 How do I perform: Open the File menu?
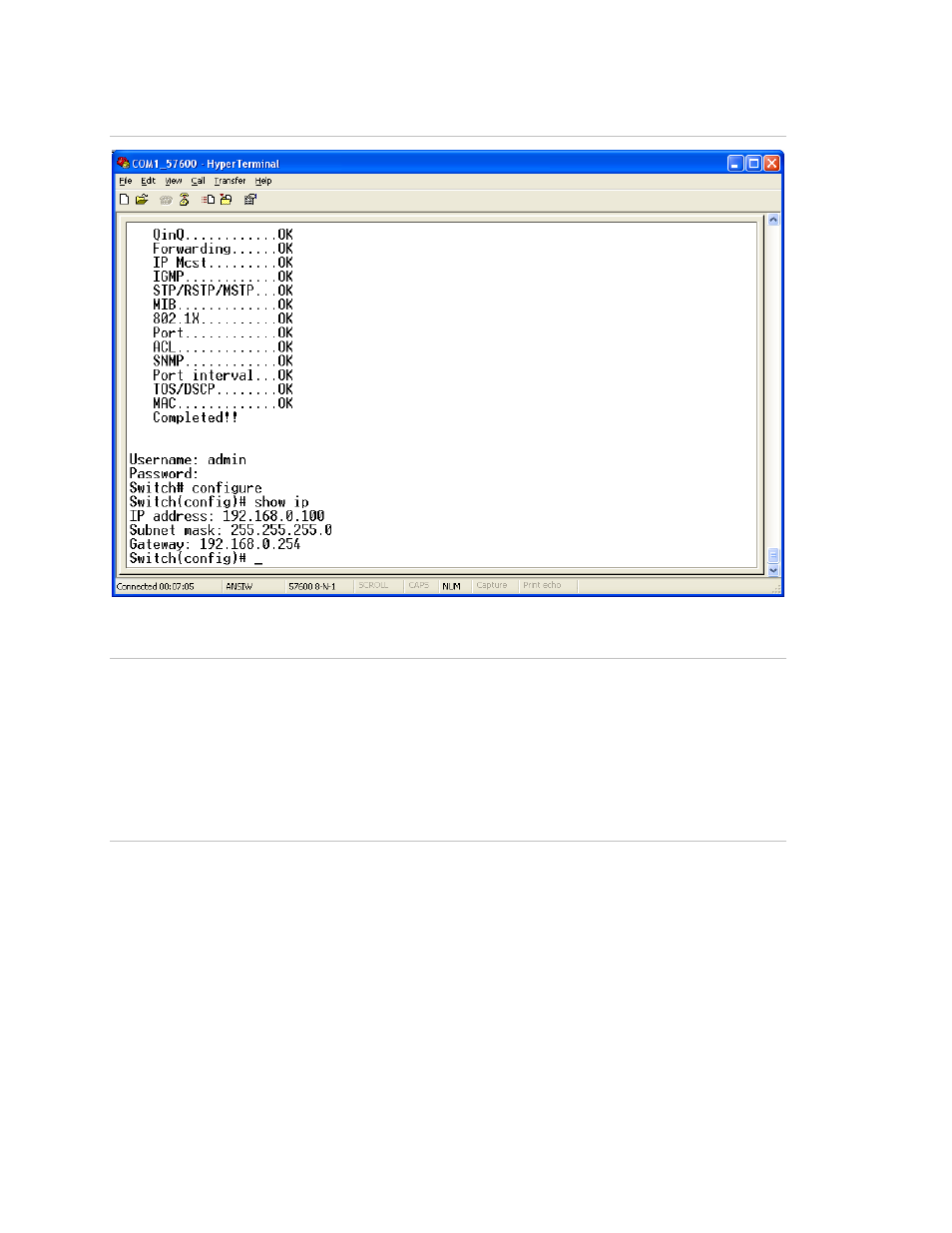pos(125,181)
